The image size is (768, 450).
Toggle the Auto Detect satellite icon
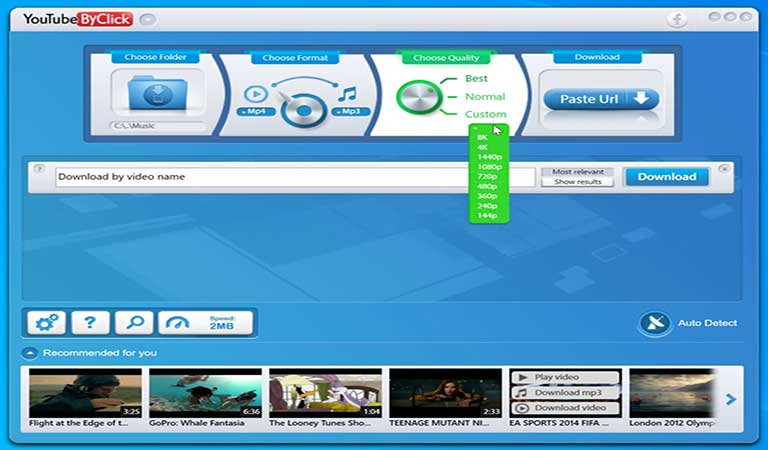point(655,323)
